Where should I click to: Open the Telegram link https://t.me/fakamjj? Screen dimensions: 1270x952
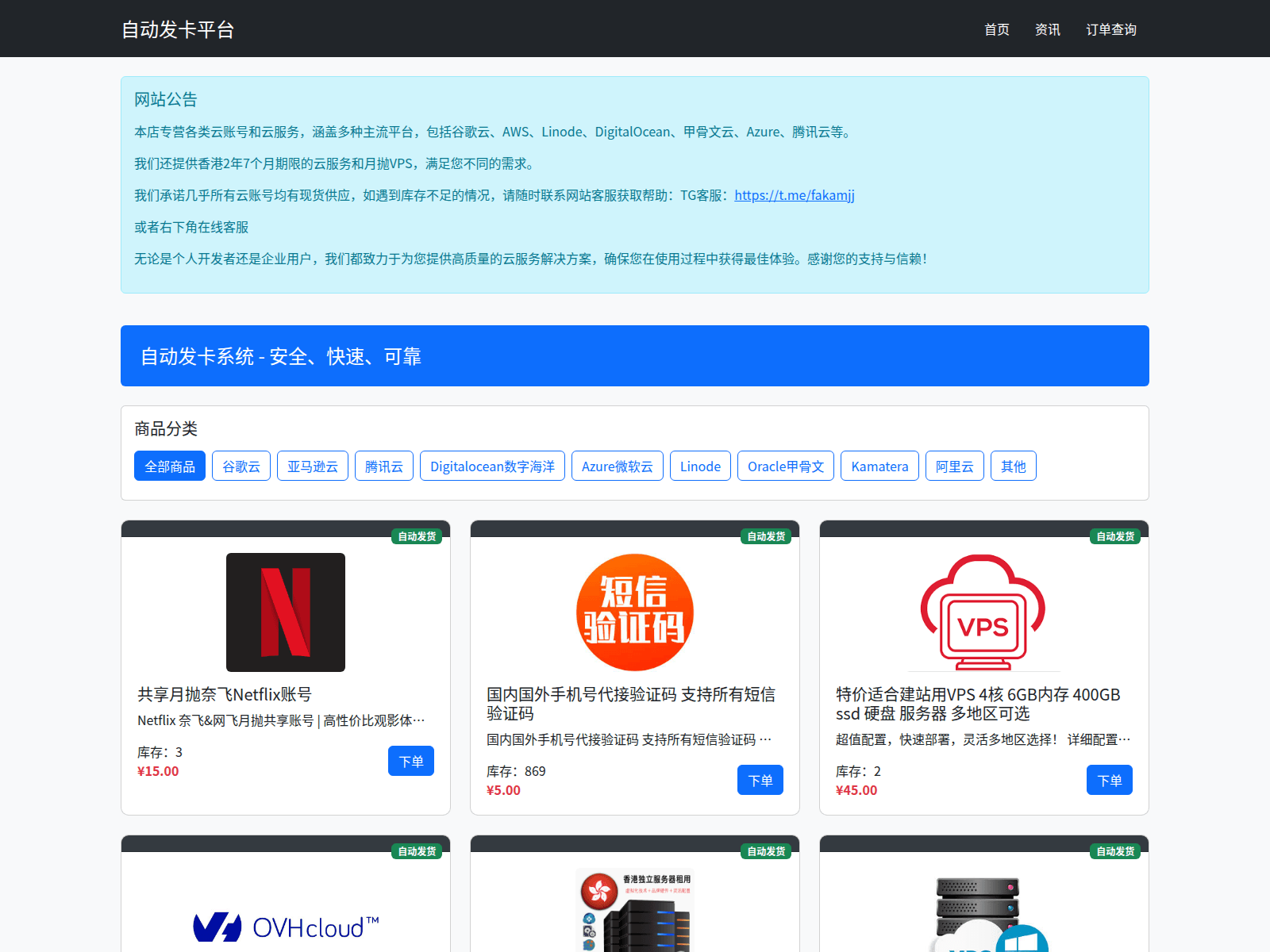(x=795, y=195)
